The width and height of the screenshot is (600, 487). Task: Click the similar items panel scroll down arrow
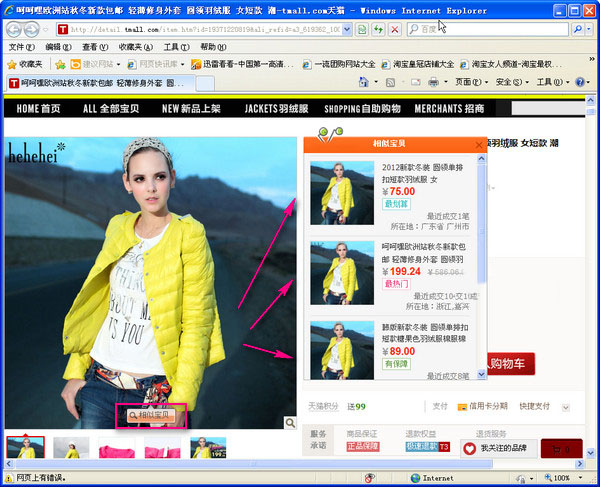(481, 375)
